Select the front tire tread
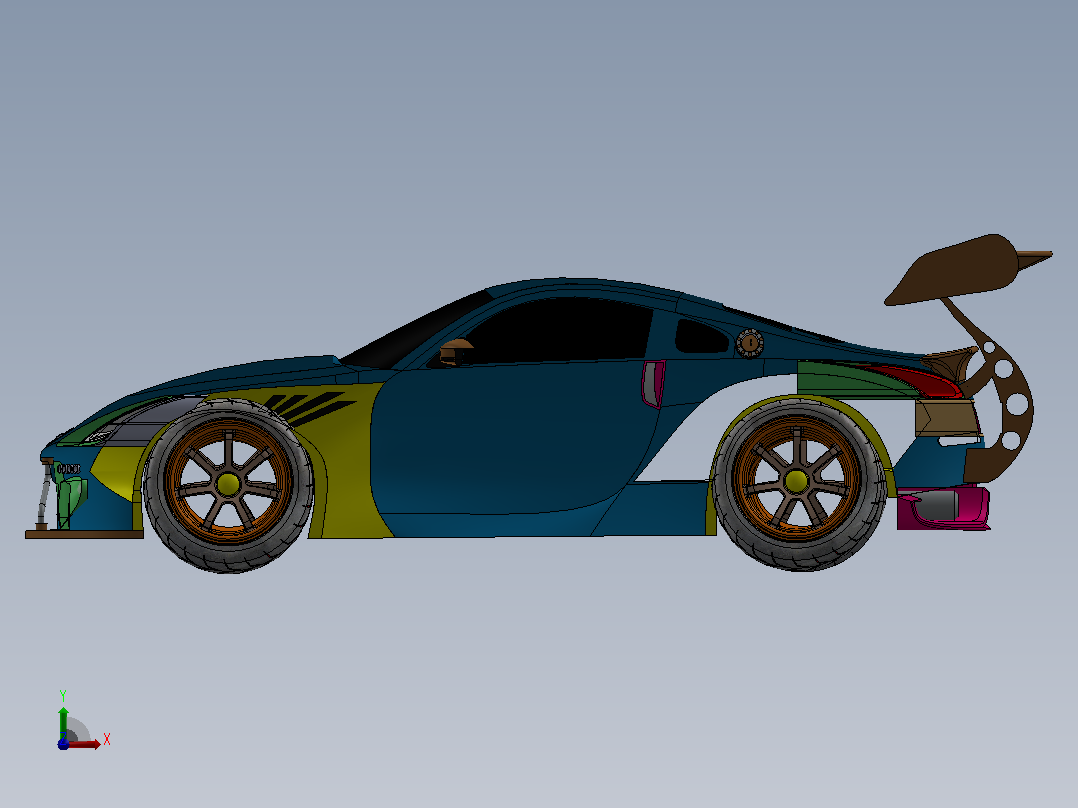Image resolution: width=1078 pixels, height=808 pixels. coord(228,558)
